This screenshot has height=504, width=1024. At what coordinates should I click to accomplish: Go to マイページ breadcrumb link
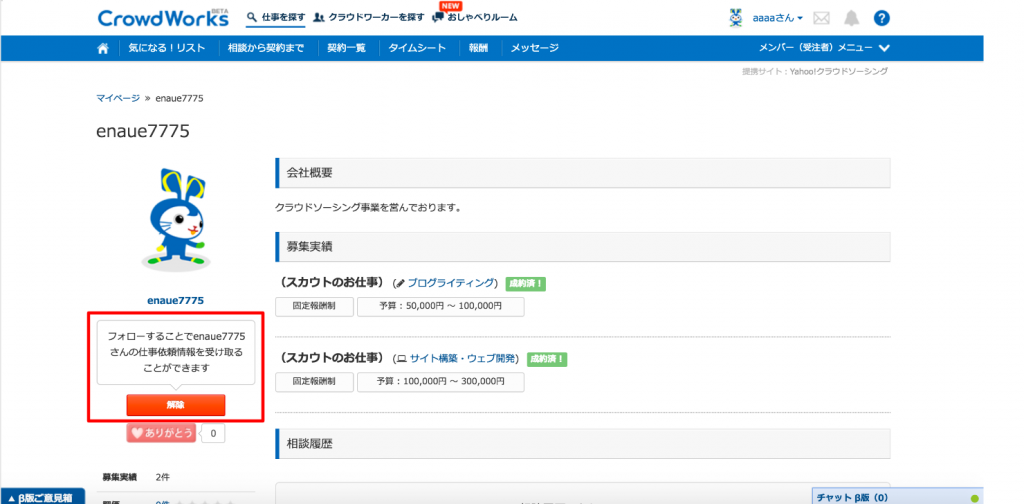[118, 98]
